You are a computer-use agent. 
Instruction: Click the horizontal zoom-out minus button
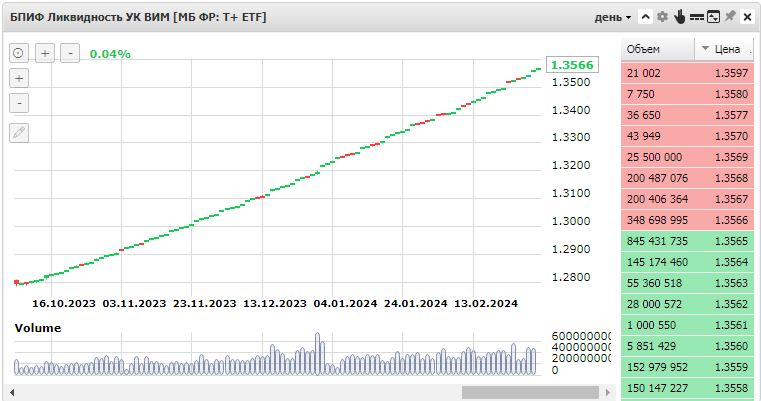(70, 53)
